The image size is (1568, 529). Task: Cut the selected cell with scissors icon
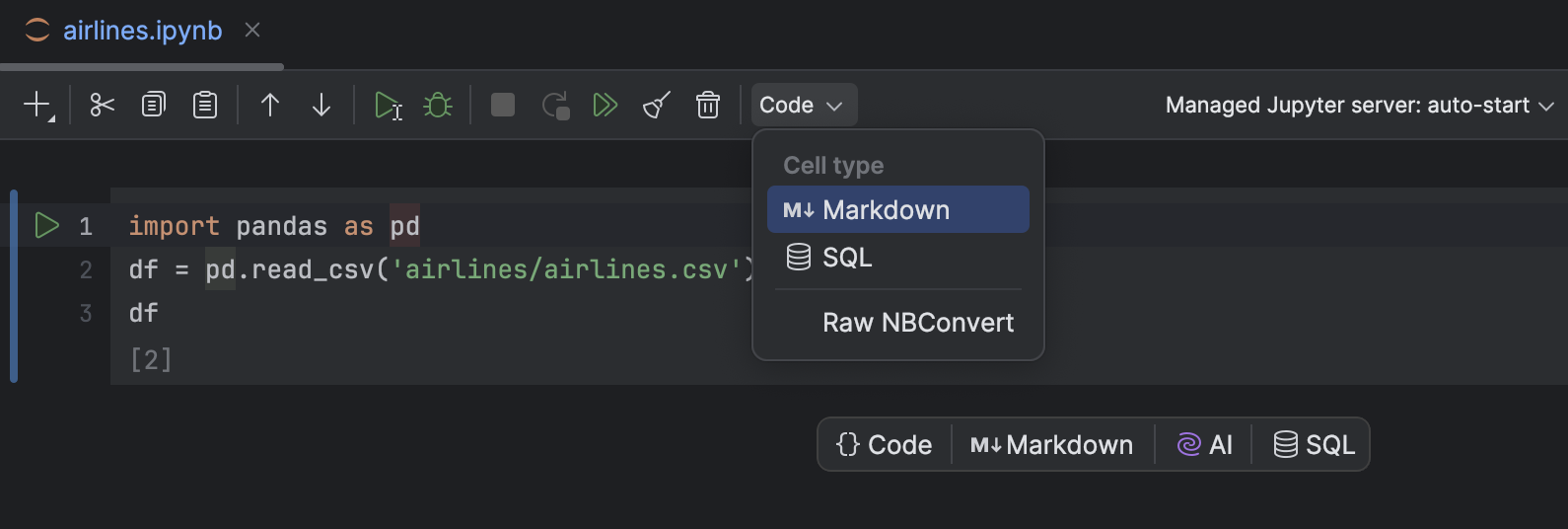click(x=103, y=105)
